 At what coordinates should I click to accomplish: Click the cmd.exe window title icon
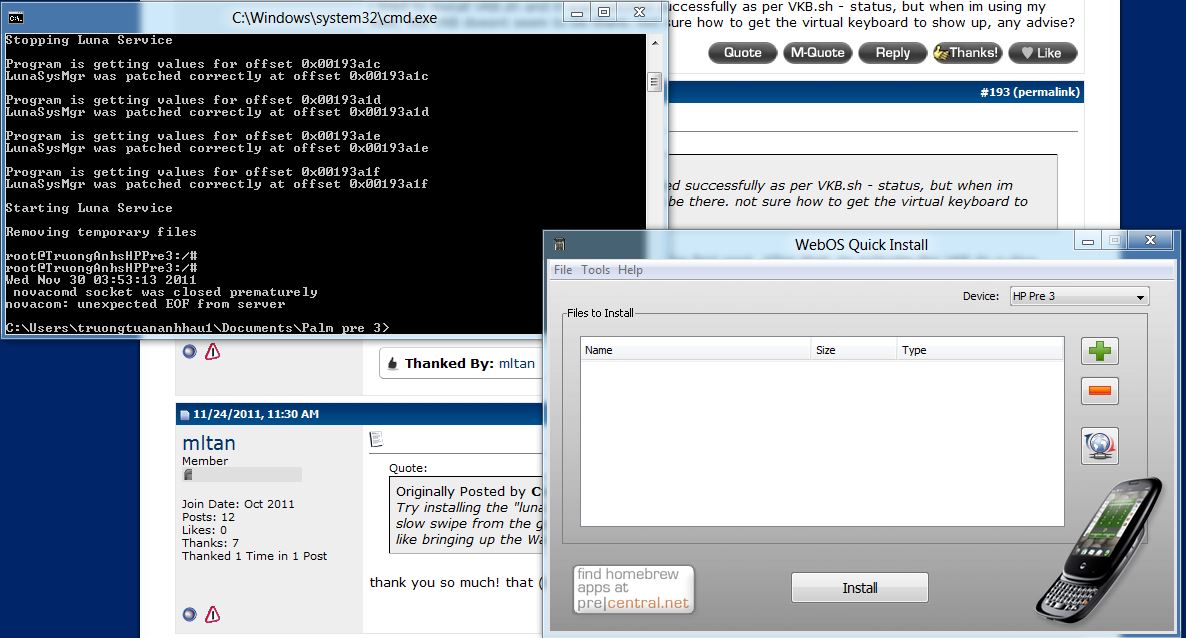point(16,17)
